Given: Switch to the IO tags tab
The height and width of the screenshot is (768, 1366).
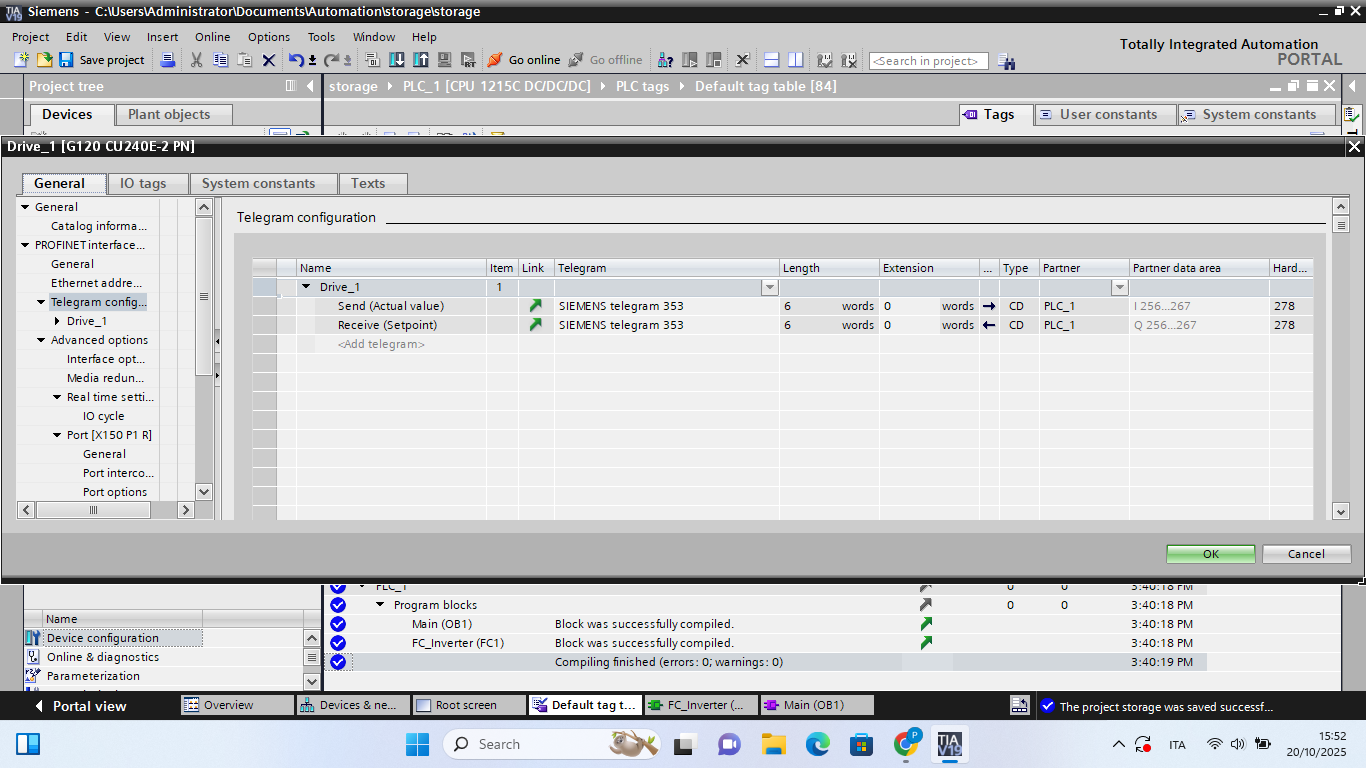Looking at the screenshot, I should [143, 183].
